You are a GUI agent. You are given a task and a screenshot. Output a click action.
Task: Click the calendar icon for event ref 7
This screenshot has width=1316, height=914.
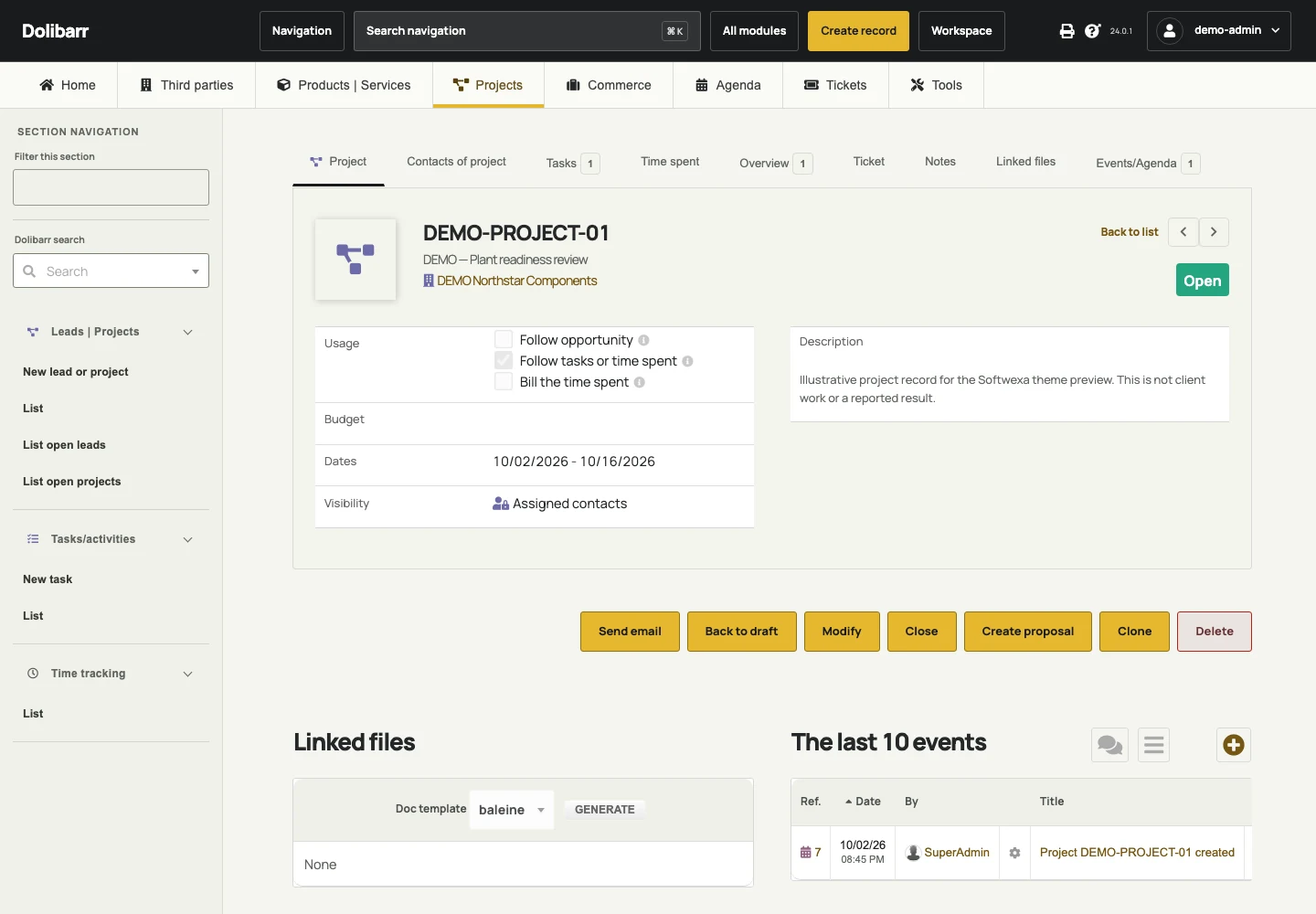[x=805, y=852]
